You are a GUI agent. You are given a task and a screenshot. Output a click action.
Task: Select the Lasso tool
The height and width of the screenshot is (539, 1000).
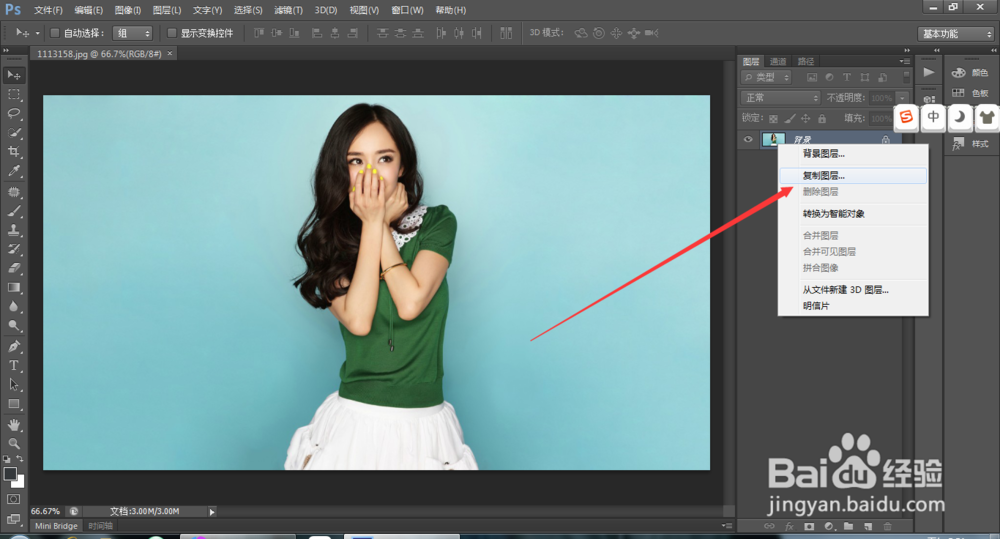coord(13,114)
